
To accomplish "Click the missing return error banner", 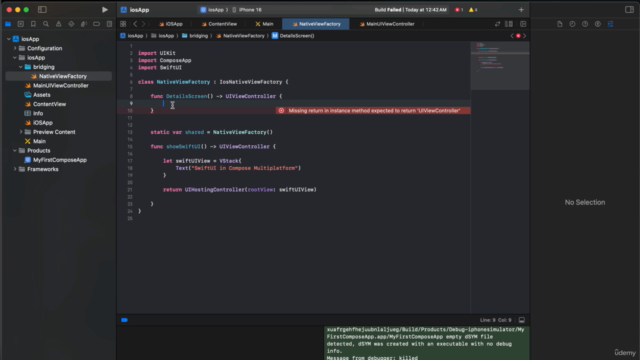I will pos(373,111).
